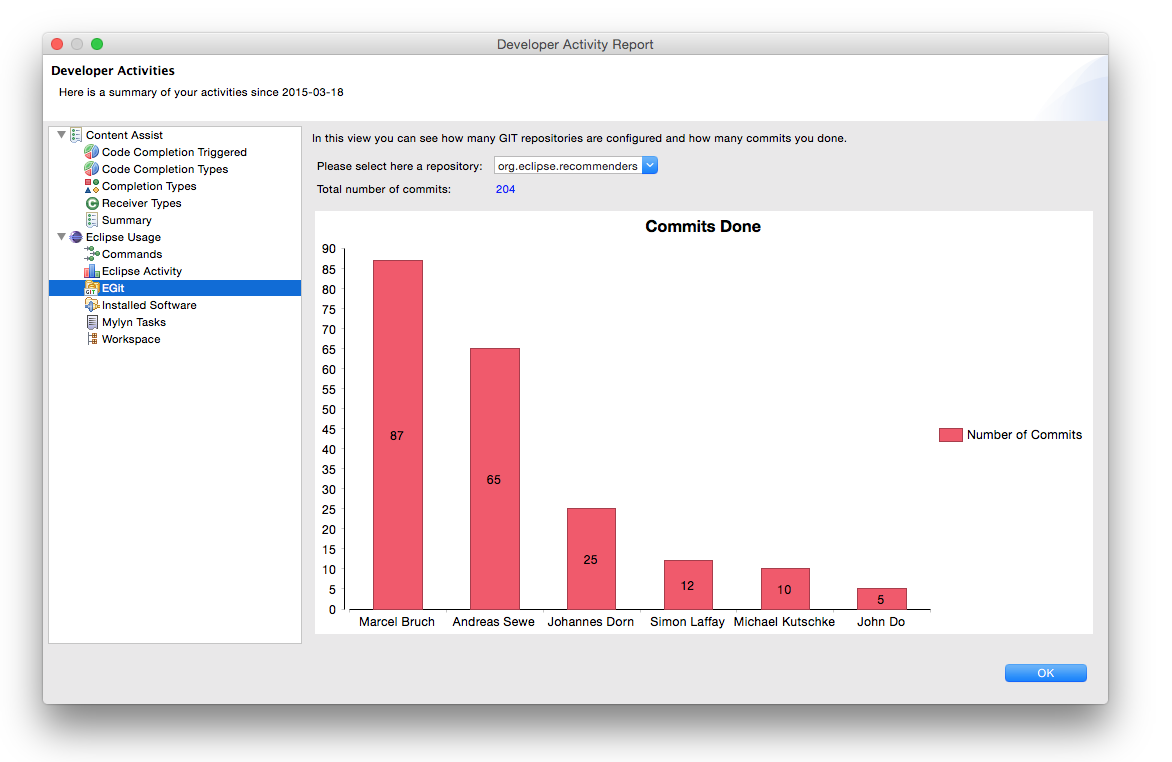Select the Eclipse Usage label
The height and width of the screenshot is (762, 1172).
coord(123,237)
